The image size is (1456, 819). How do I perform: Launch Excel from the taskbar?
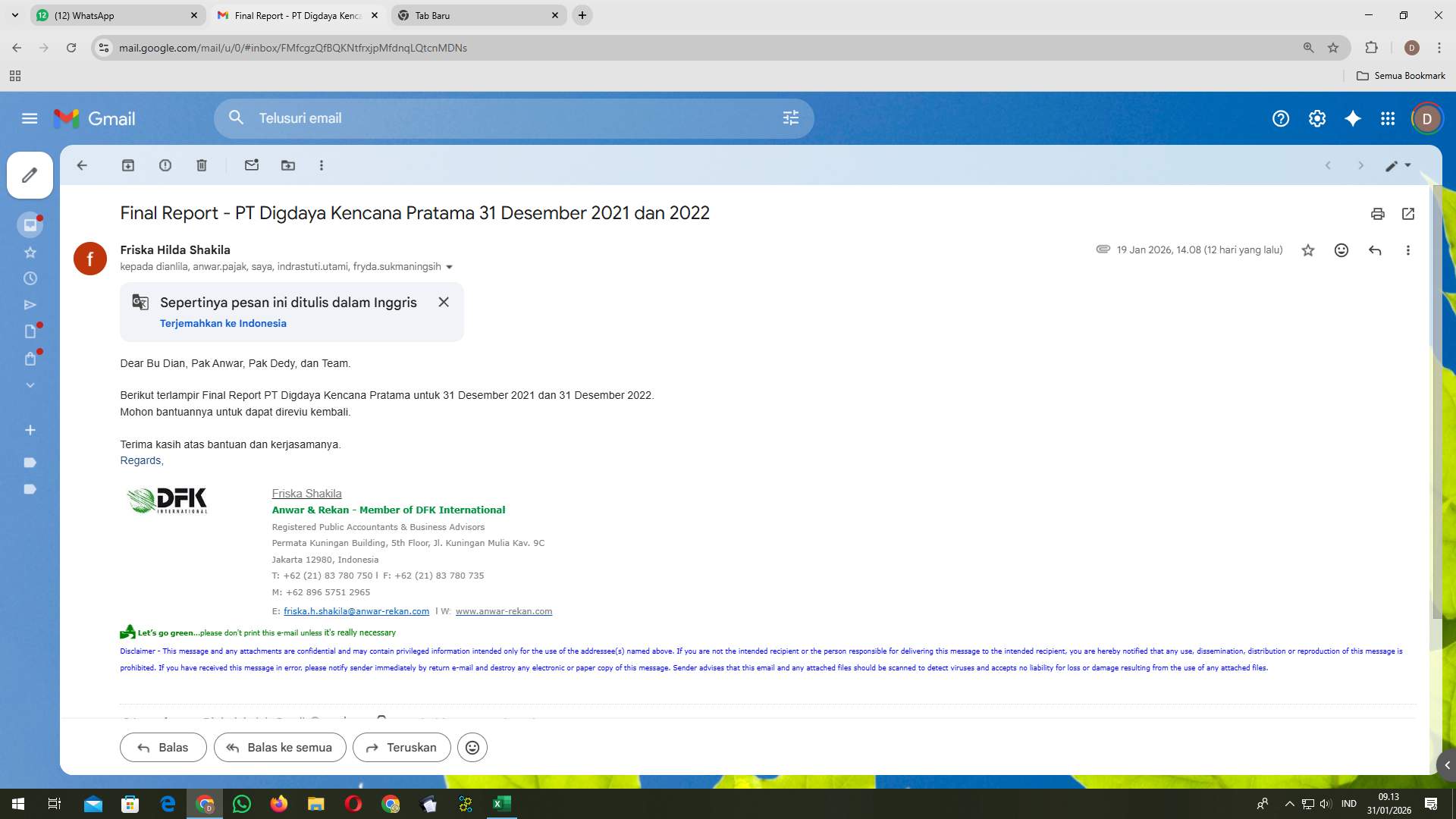click(x=500, y=804)
